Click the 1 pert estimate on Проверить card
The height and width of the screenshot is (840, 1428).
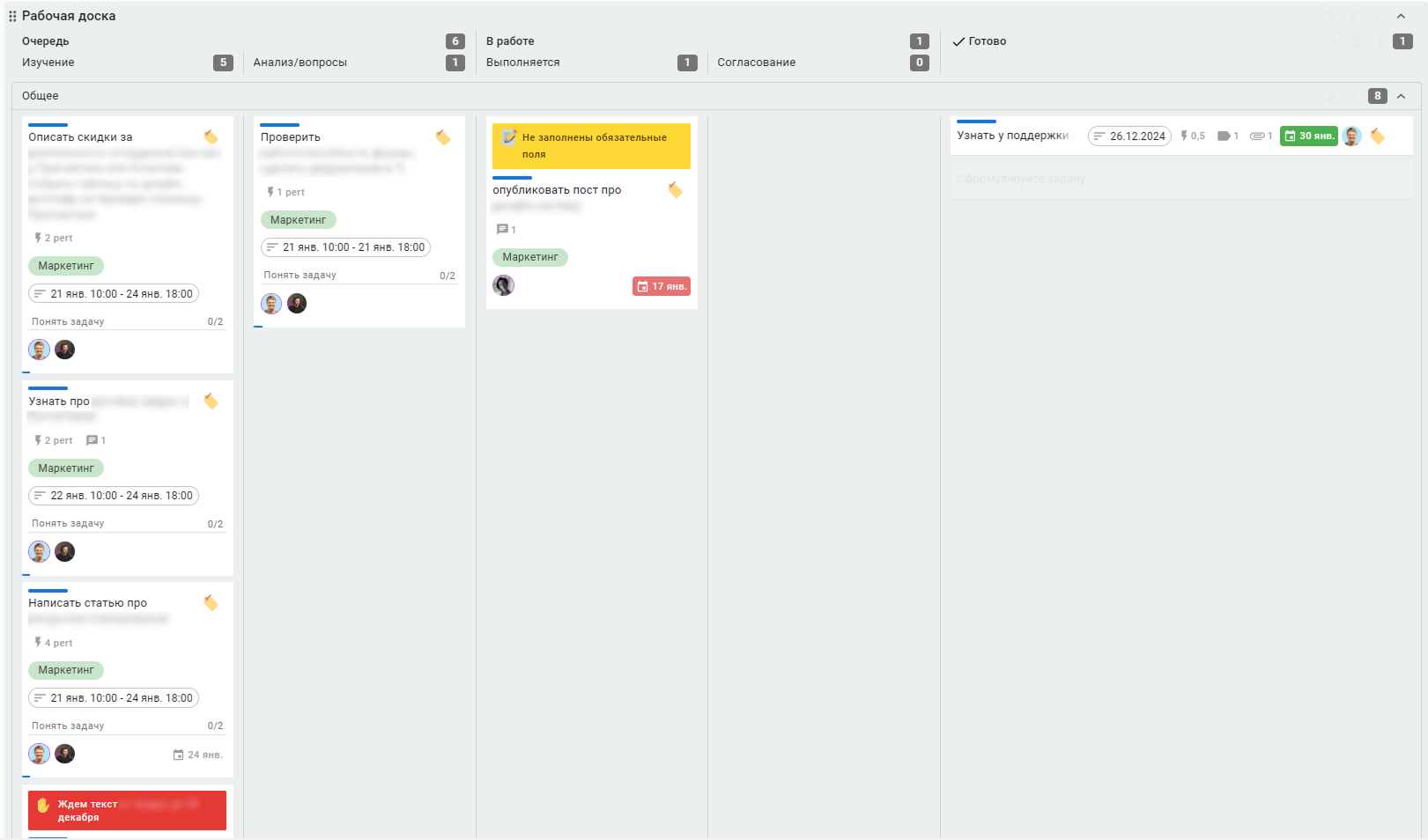(286, 192)
